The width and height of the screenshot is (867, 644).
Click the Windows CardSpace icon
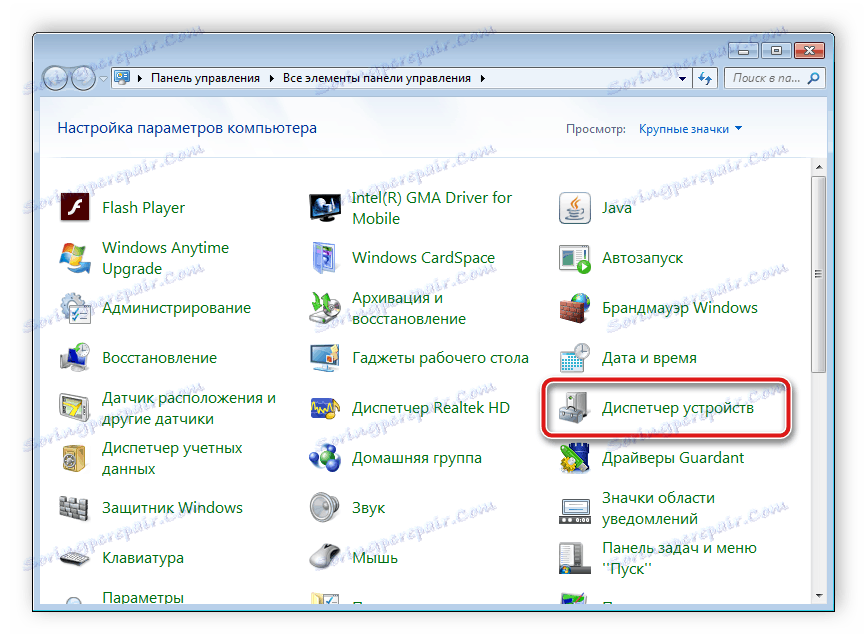tap(324, 258)
